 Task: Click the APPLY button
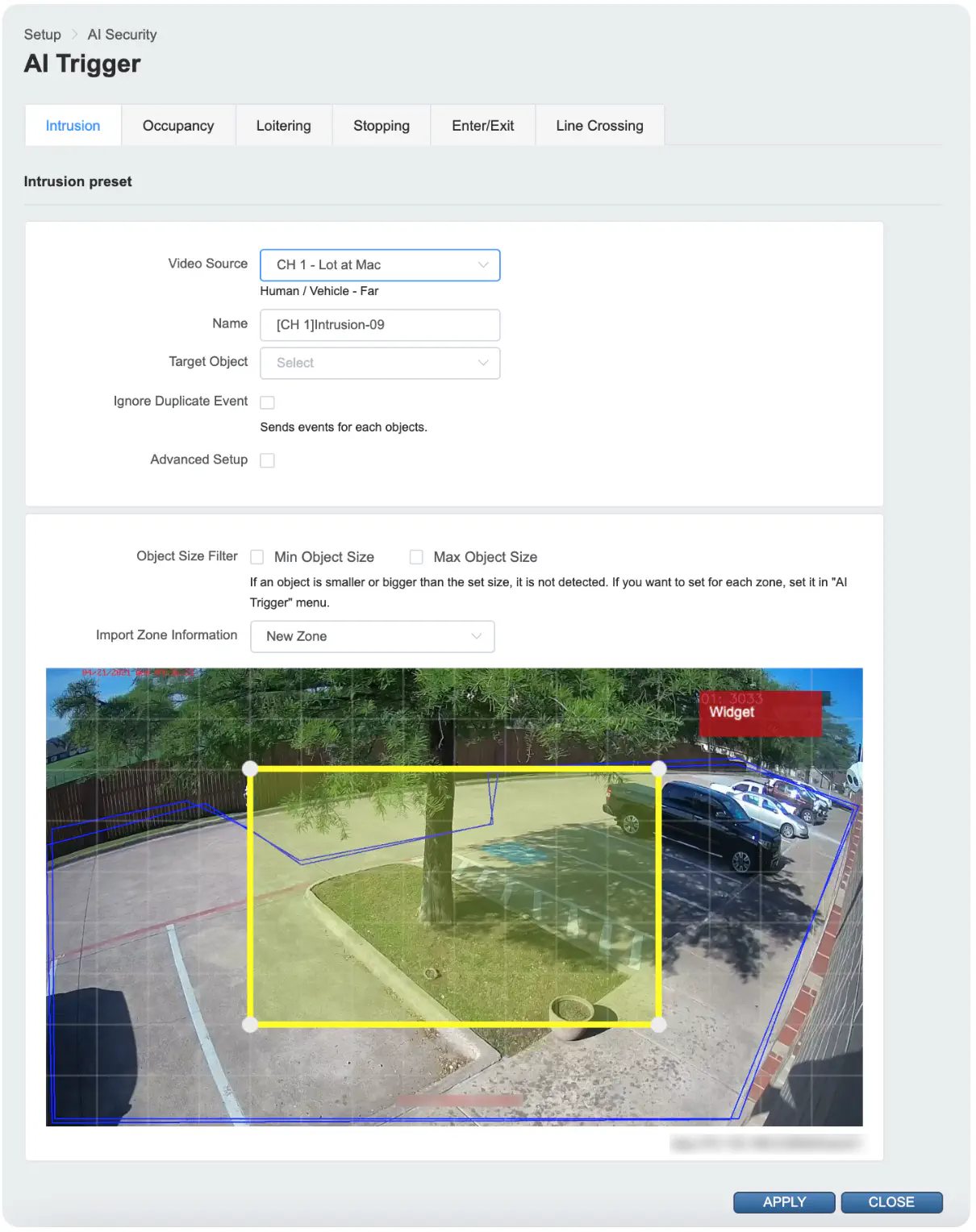784,1202
